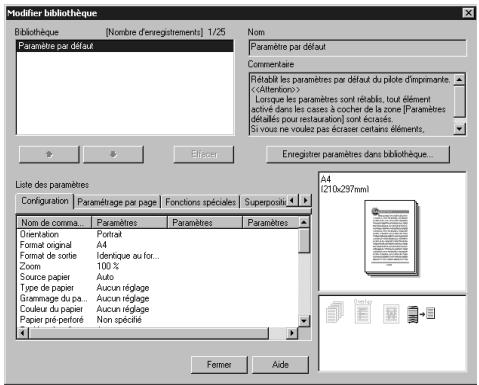This screenshot has height=385, width=479.
Task: Select the Grammage du pa... row
Action: point(157,298)
